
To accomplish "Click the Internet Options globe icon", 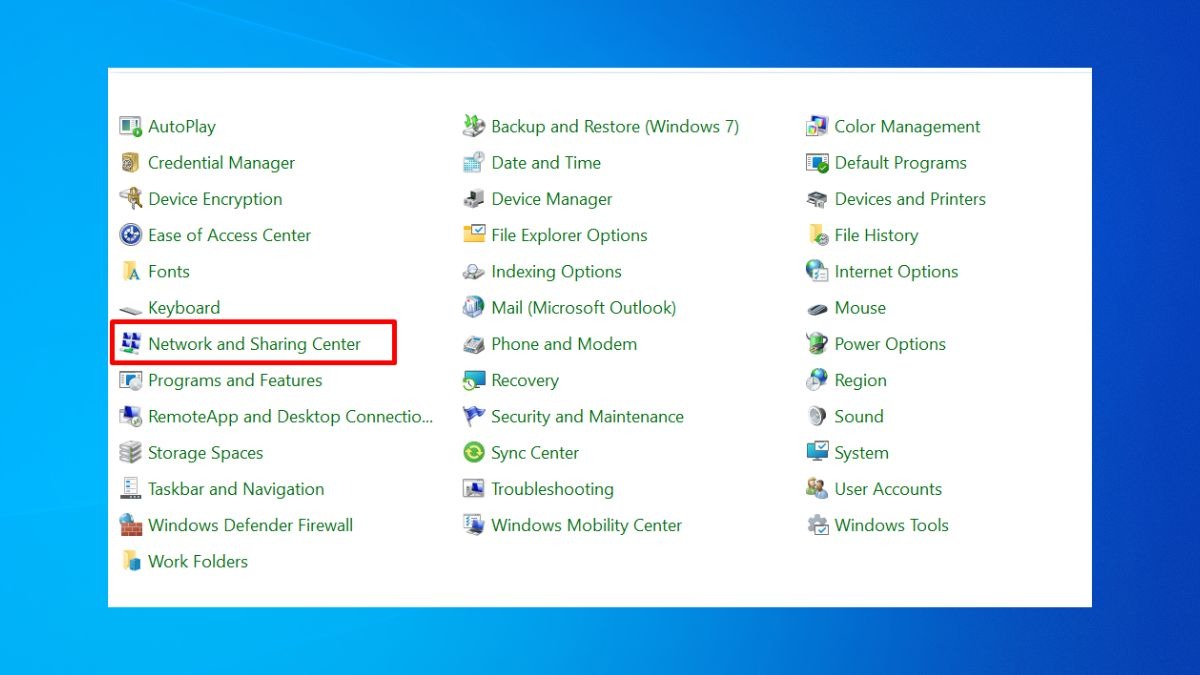I will (x=818, y=271).
